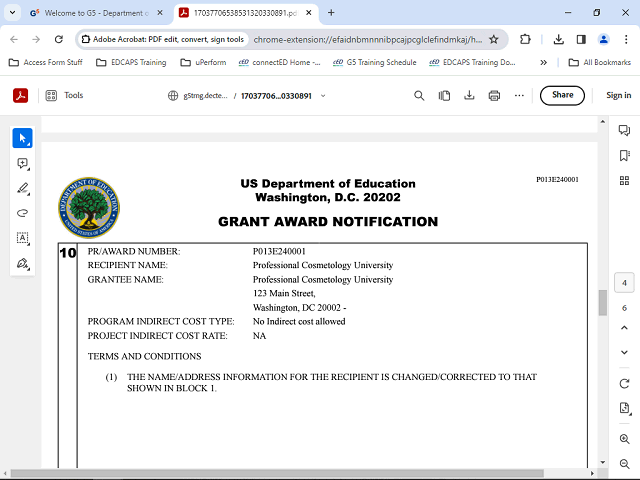Open the bookmarks panel icon
The image size is (640, 480).
coord(624,156)
